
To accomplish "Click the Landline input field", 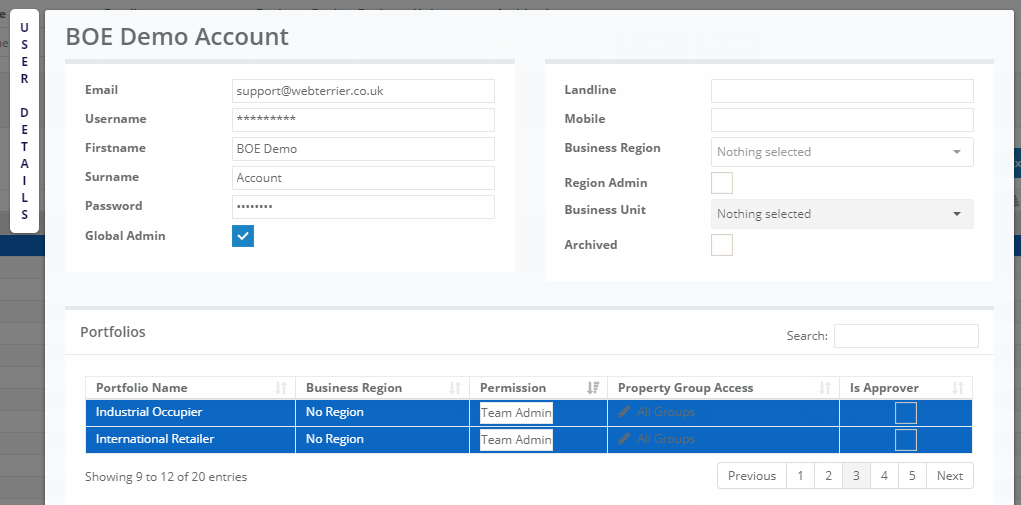I will coord(842,91).
